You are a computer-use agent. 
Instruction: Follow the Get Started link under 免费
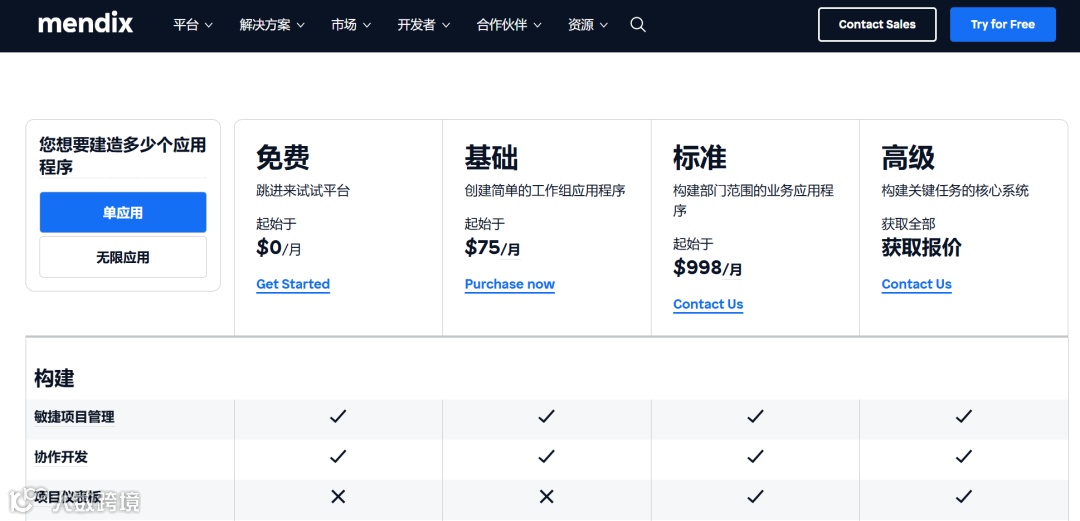point(293,284)
